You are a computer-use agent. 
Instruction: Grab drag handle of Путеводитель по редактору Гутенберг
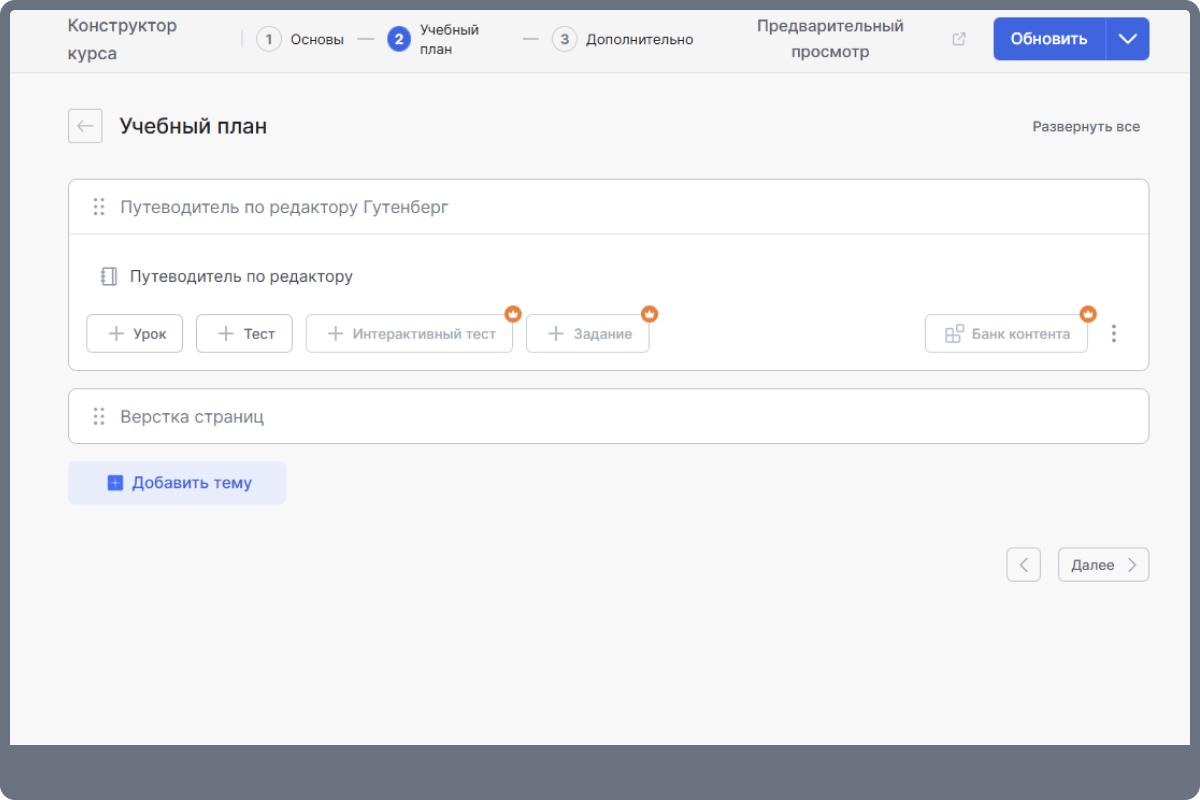coord(99,207)
